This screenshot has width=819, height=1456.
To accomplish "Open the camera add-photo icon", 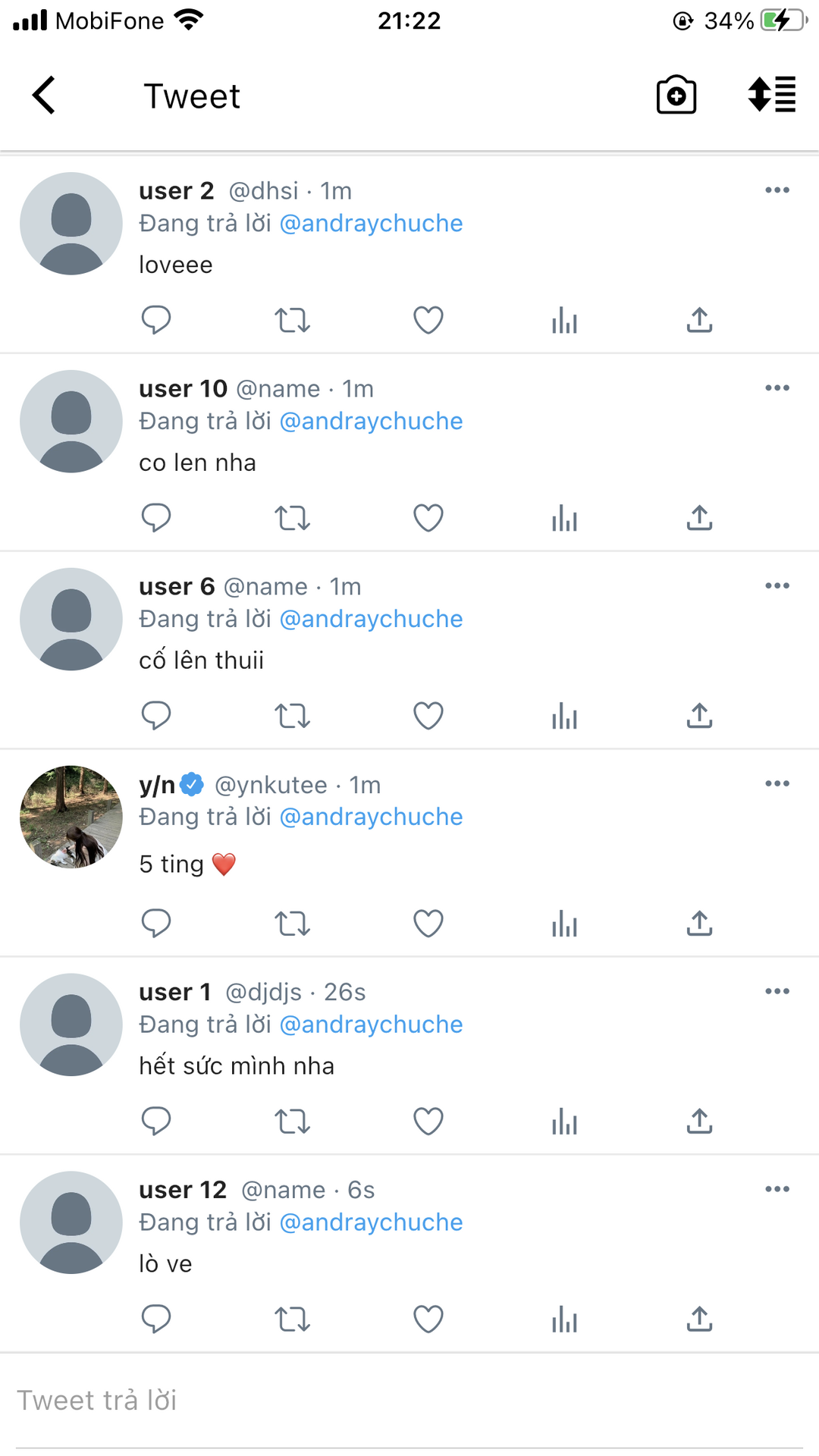I will click(x=676, y=96).
